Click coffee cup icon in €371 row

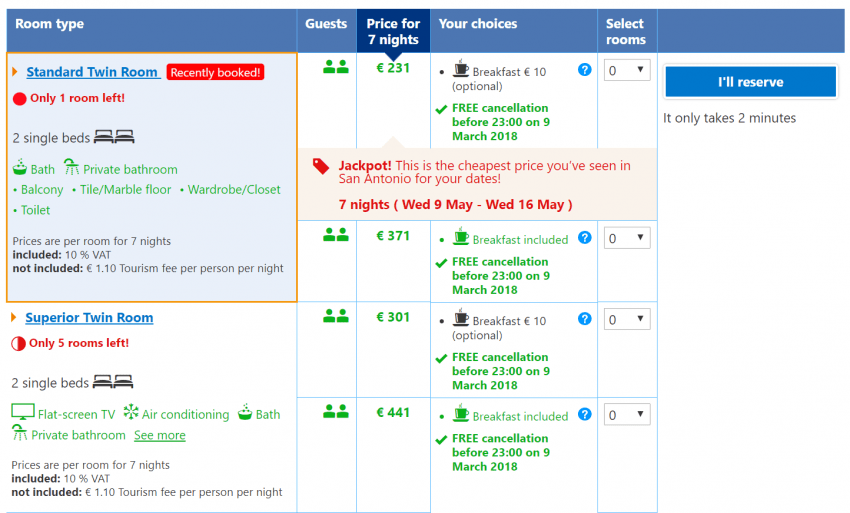460,238
